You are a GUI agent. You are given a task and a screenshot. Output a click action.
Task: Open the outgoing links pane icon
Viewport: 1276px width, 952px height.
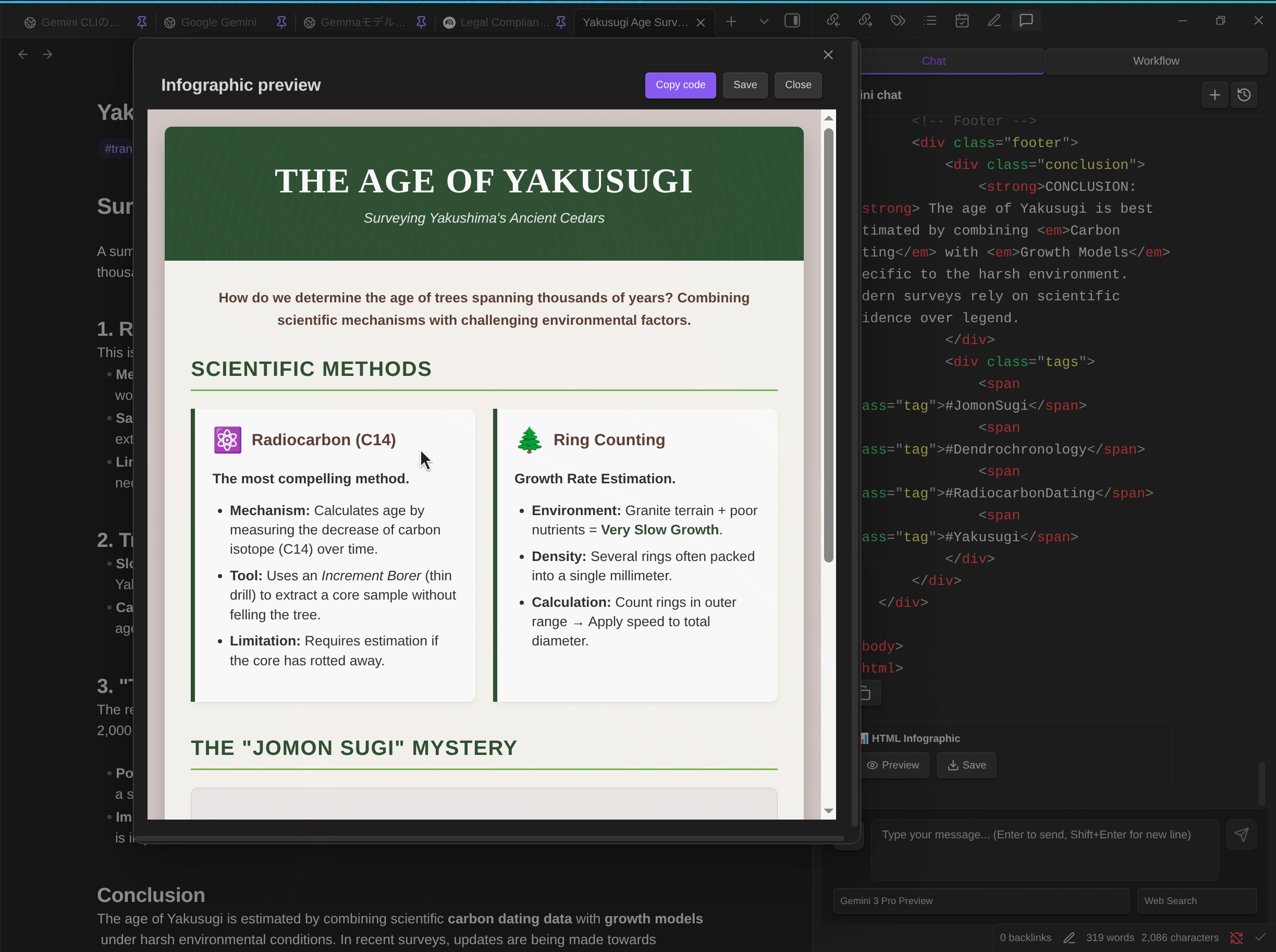(865, 21)
